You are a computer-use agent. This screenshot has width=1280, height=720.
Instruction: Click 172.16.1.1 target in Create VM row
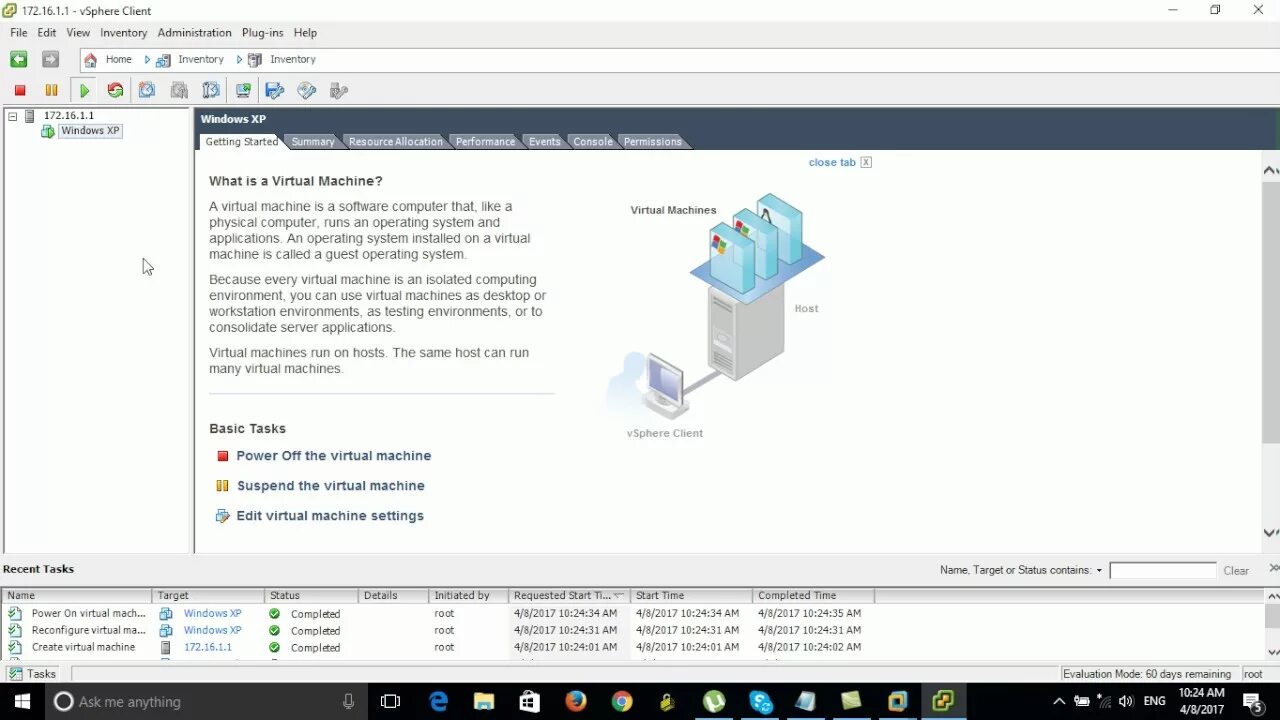[207, 648]
